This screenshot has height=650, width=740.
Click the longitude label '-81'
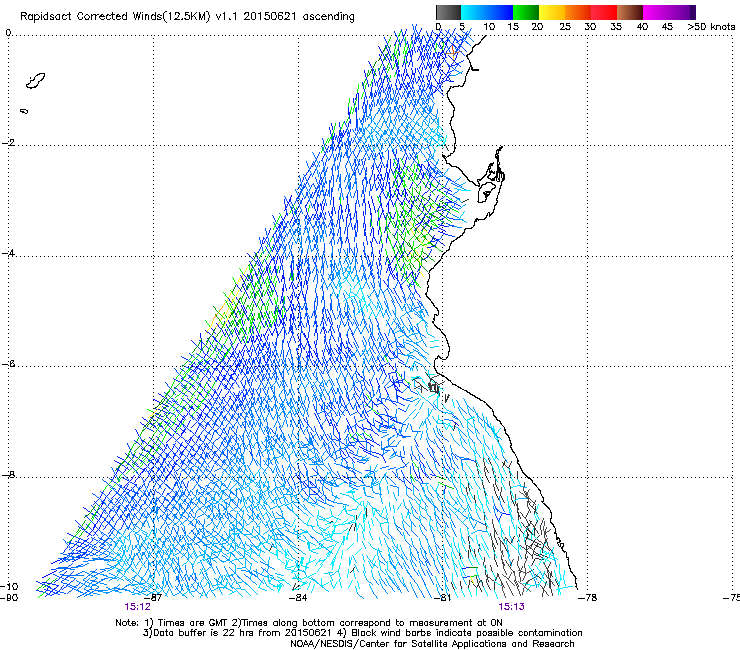coord(443,598)
